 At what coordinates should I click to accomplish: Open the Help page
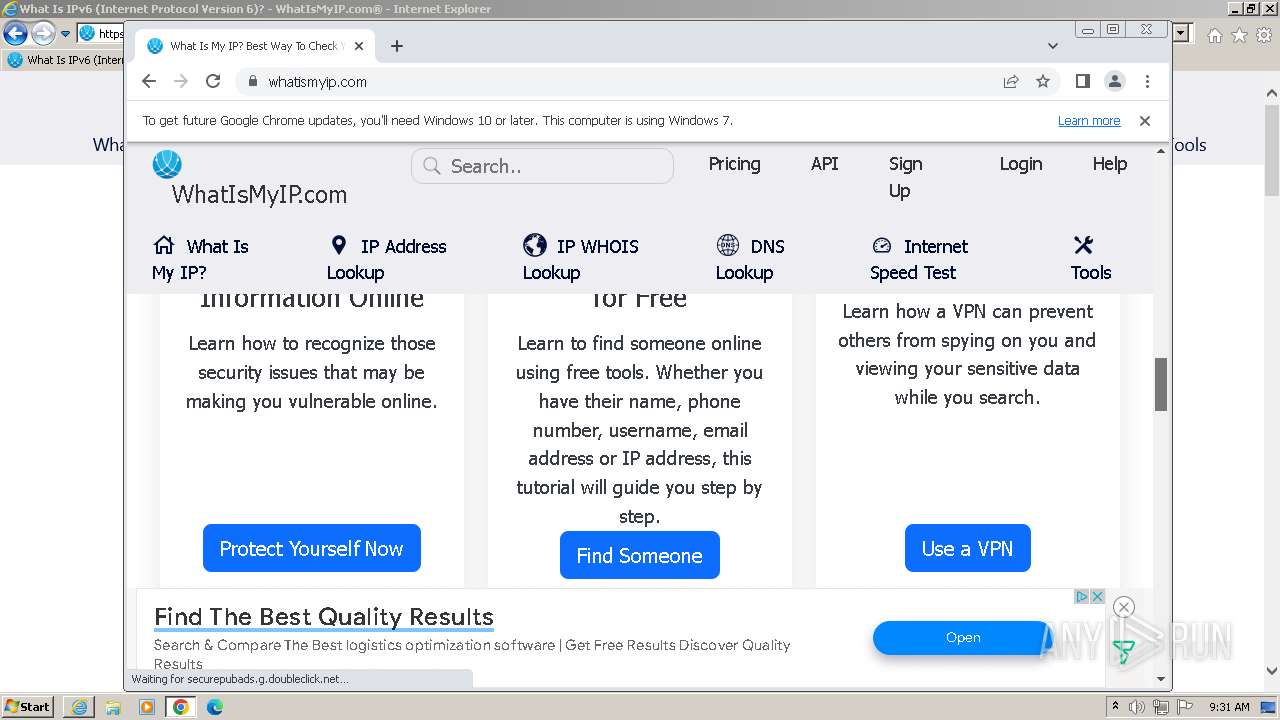pos(1110,164)
